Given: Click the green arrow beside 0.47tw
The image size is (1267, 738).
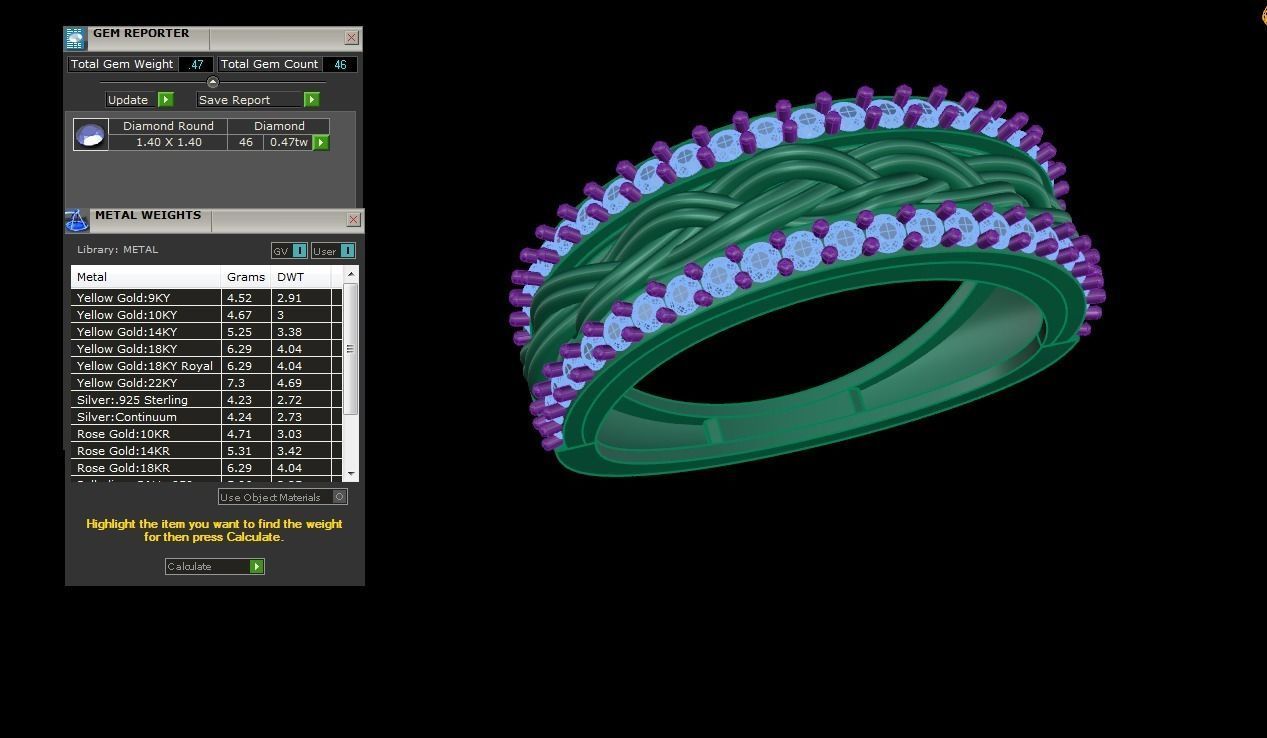Looking at the screenshot, I should (321, 143).
